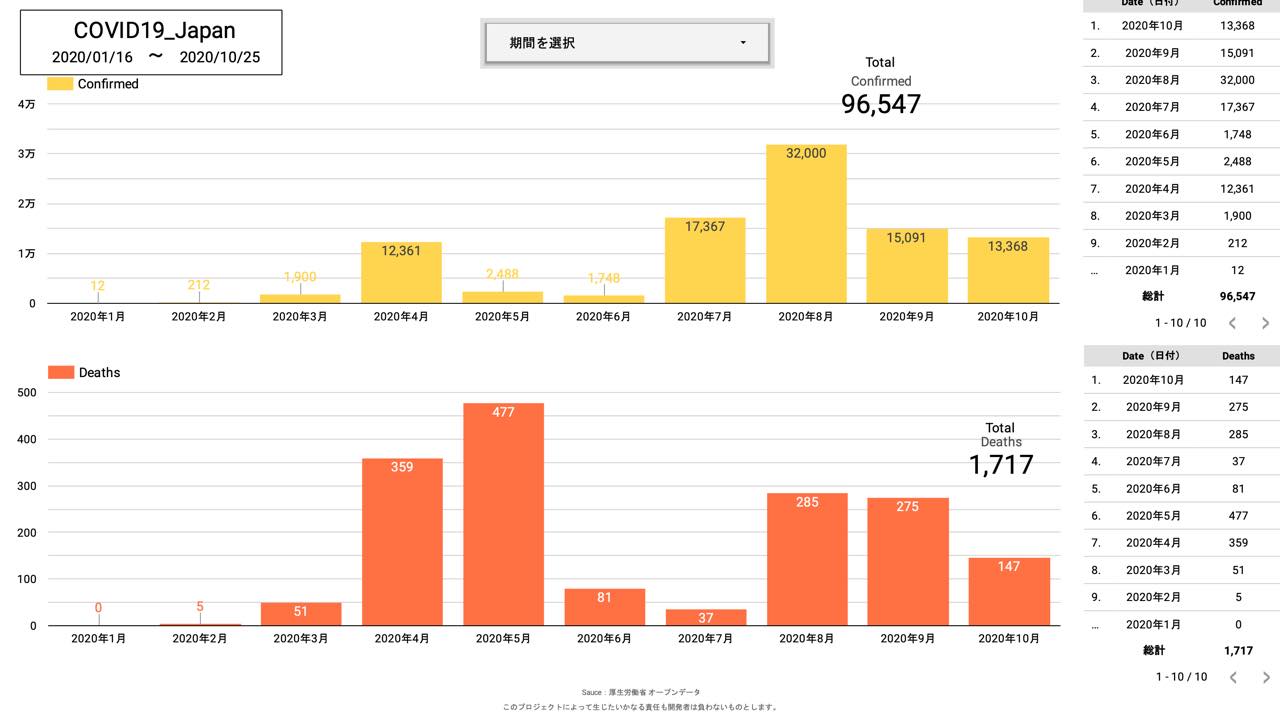Sort table by the Deaths column header
The width and height of the screenshot is (1280, 720).
[1237, 355]
